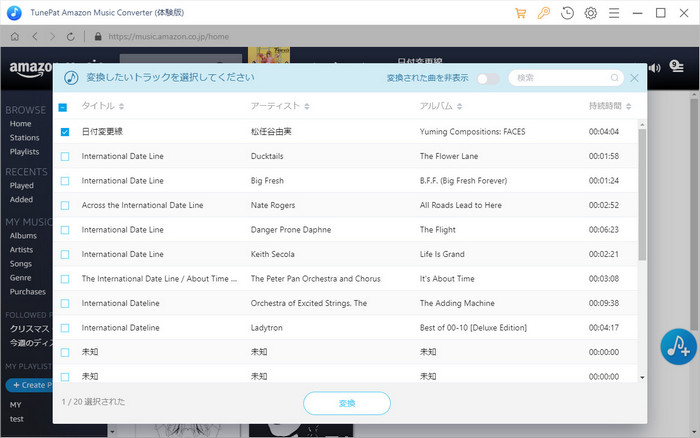Select duration '00:09:38' cell
This screenshot has height=438, width=700.
[604, 303]
